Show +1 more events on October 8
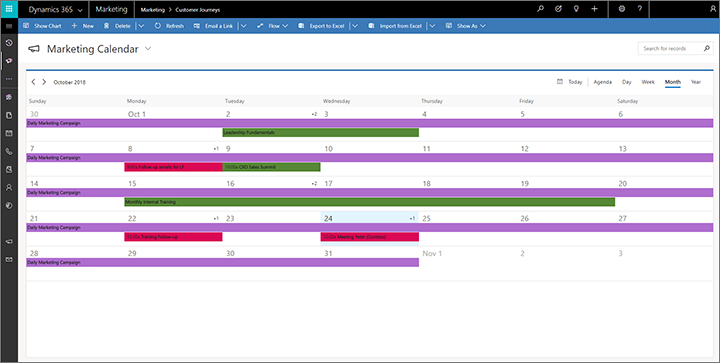The height and width of the screenshot is (363, 720). (x=216, y=149)
